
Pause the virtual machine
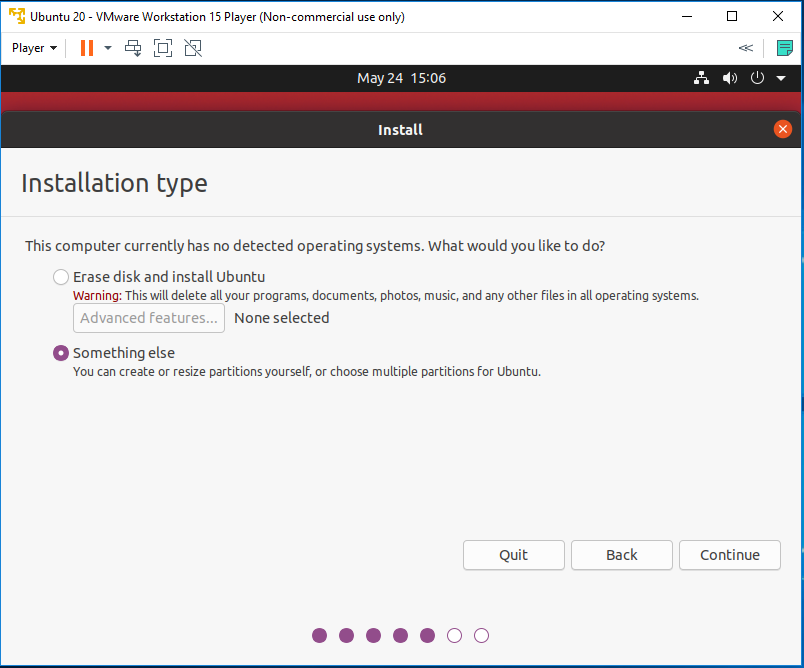coord(87,48)
